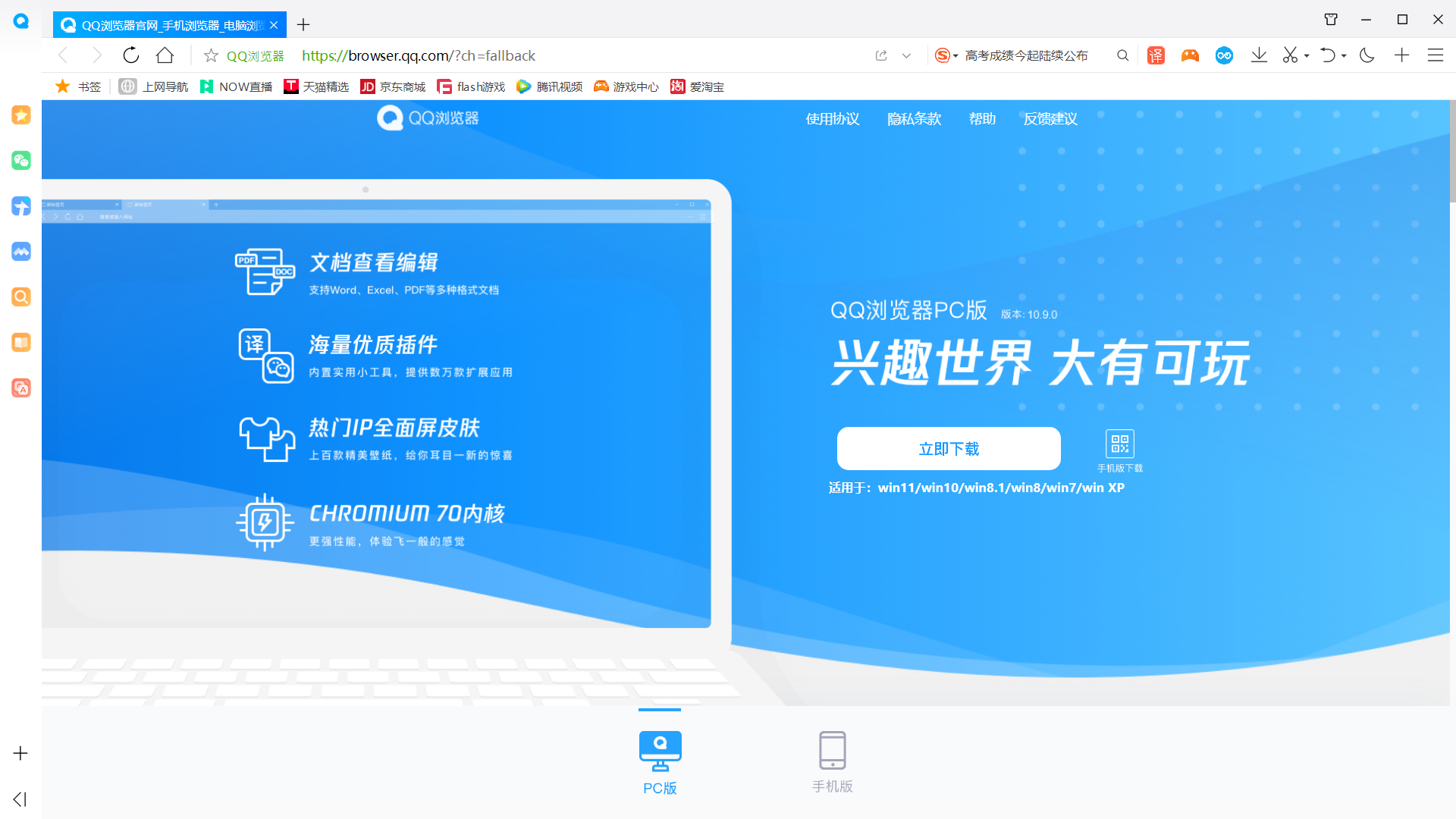
Task: Expand the screenshot tool dropdown arrow
Action: pyautogui.click(x=1307, y=56)
